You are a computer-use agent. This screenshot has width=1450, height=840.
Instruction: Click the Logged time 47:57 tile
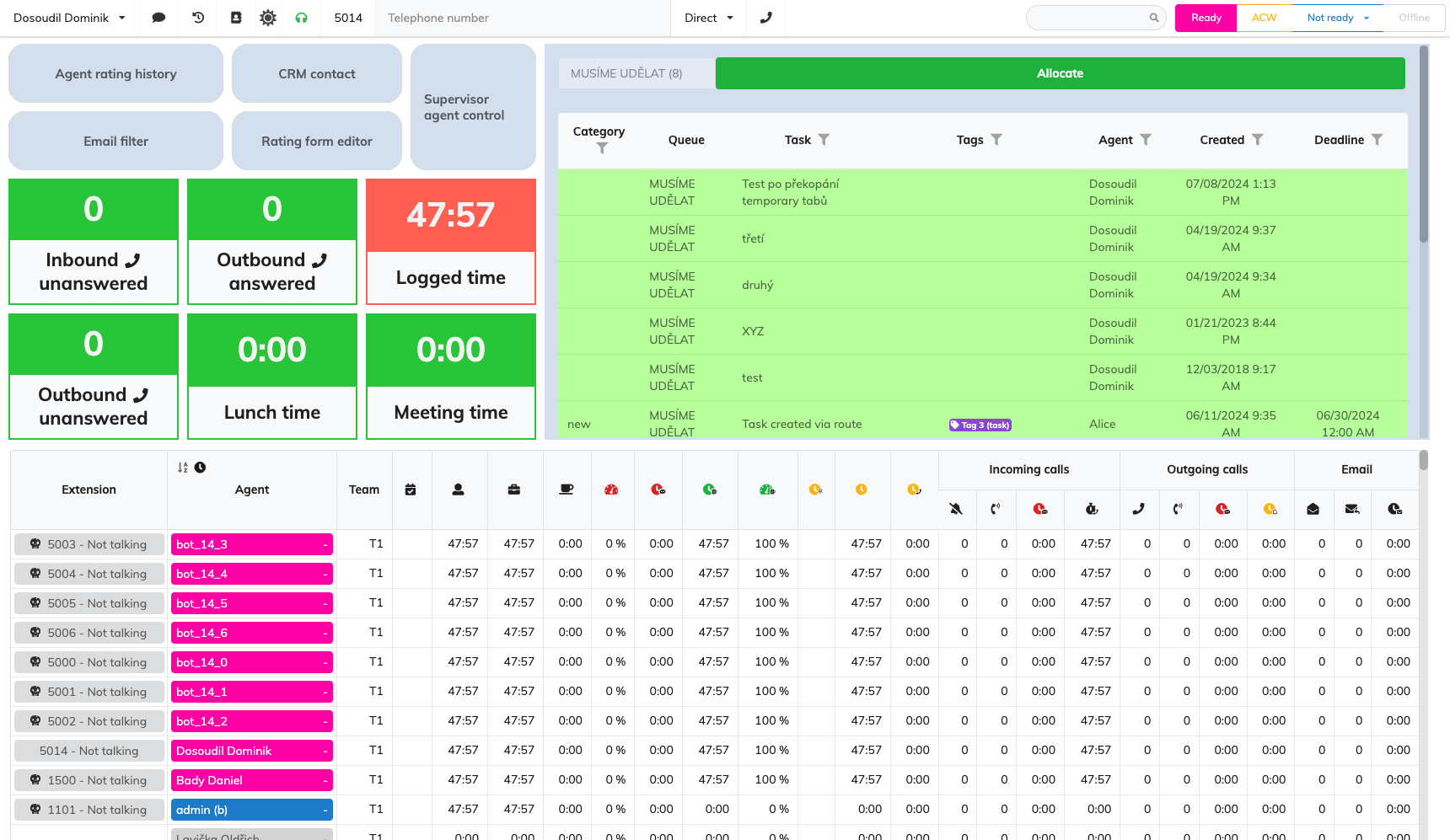451,242
